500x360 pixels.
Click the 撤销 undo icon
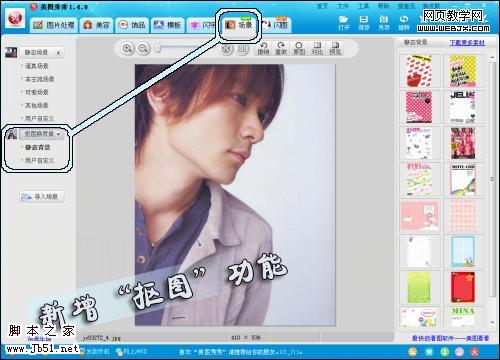[264, 49]
